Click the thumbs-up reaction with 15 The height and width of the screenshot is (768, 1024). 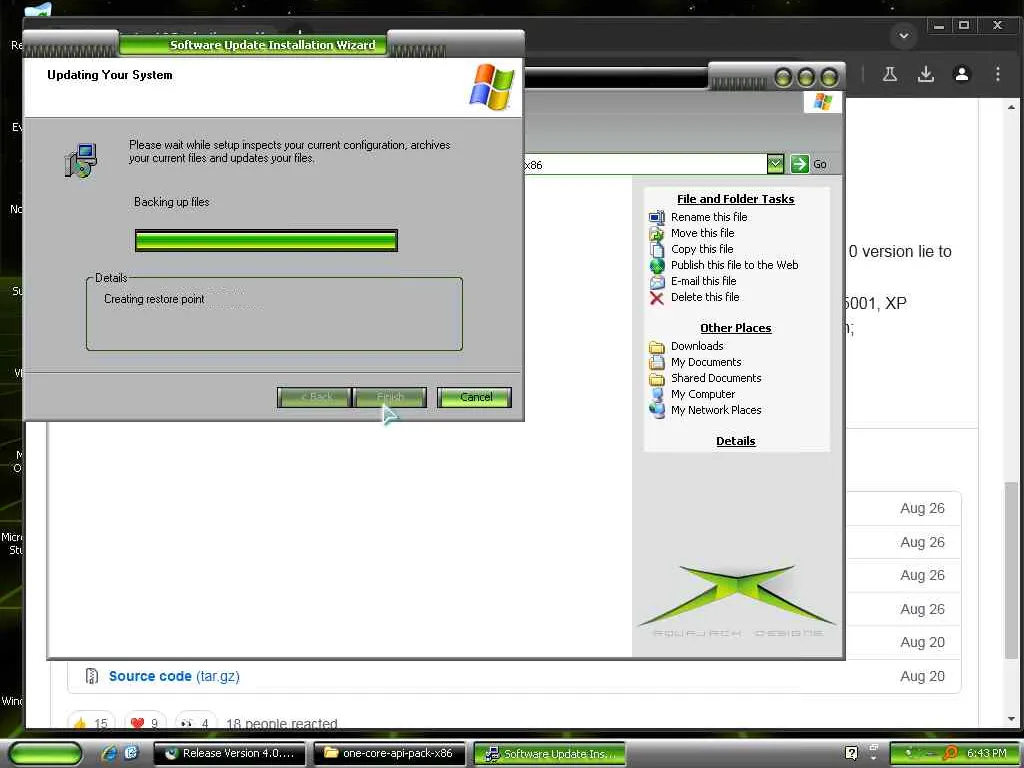point(91,723)
